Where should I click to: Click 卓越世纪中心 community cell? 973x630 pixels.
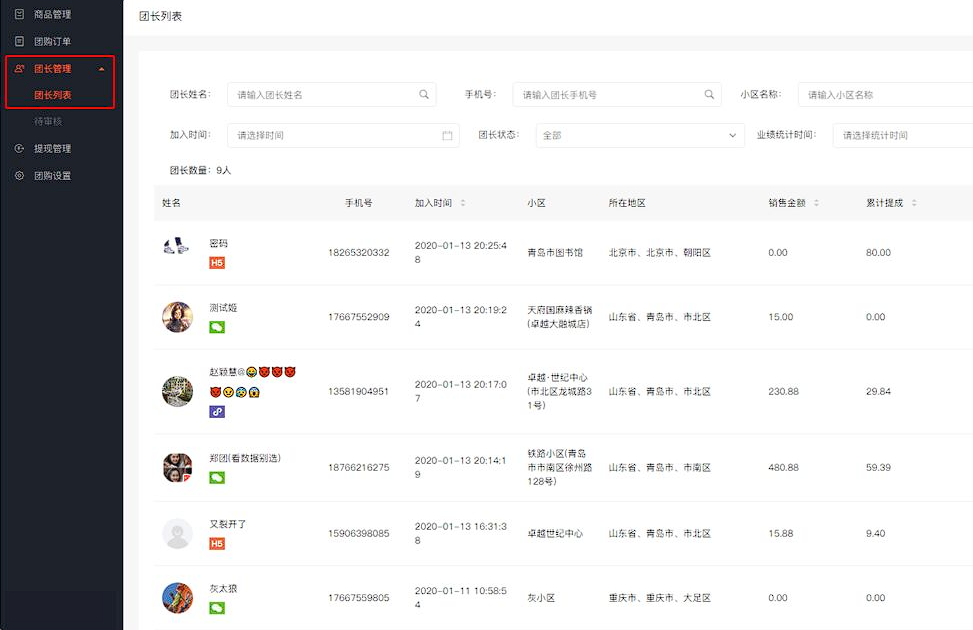pos(555,533)
